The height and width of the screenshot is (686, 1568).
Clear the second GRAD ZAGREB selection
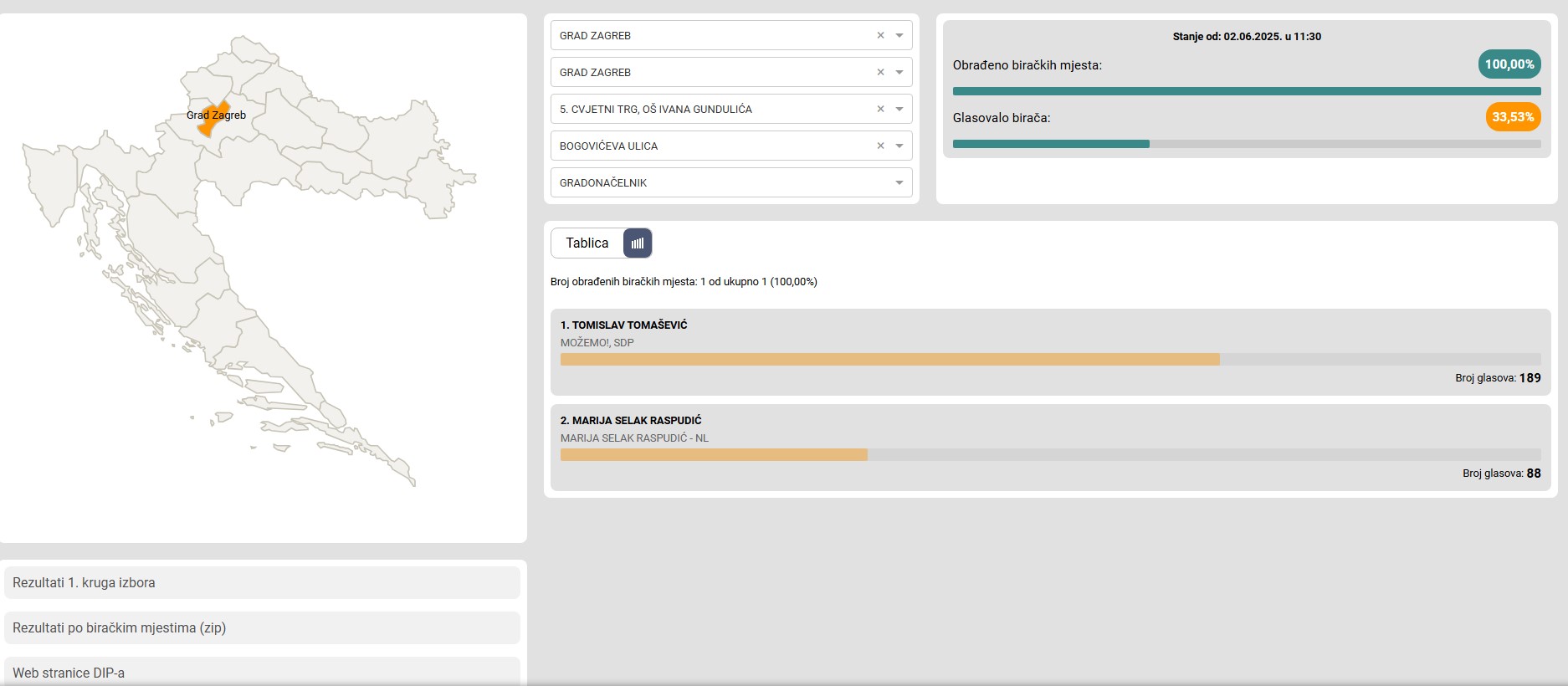(x=880, y=73)
